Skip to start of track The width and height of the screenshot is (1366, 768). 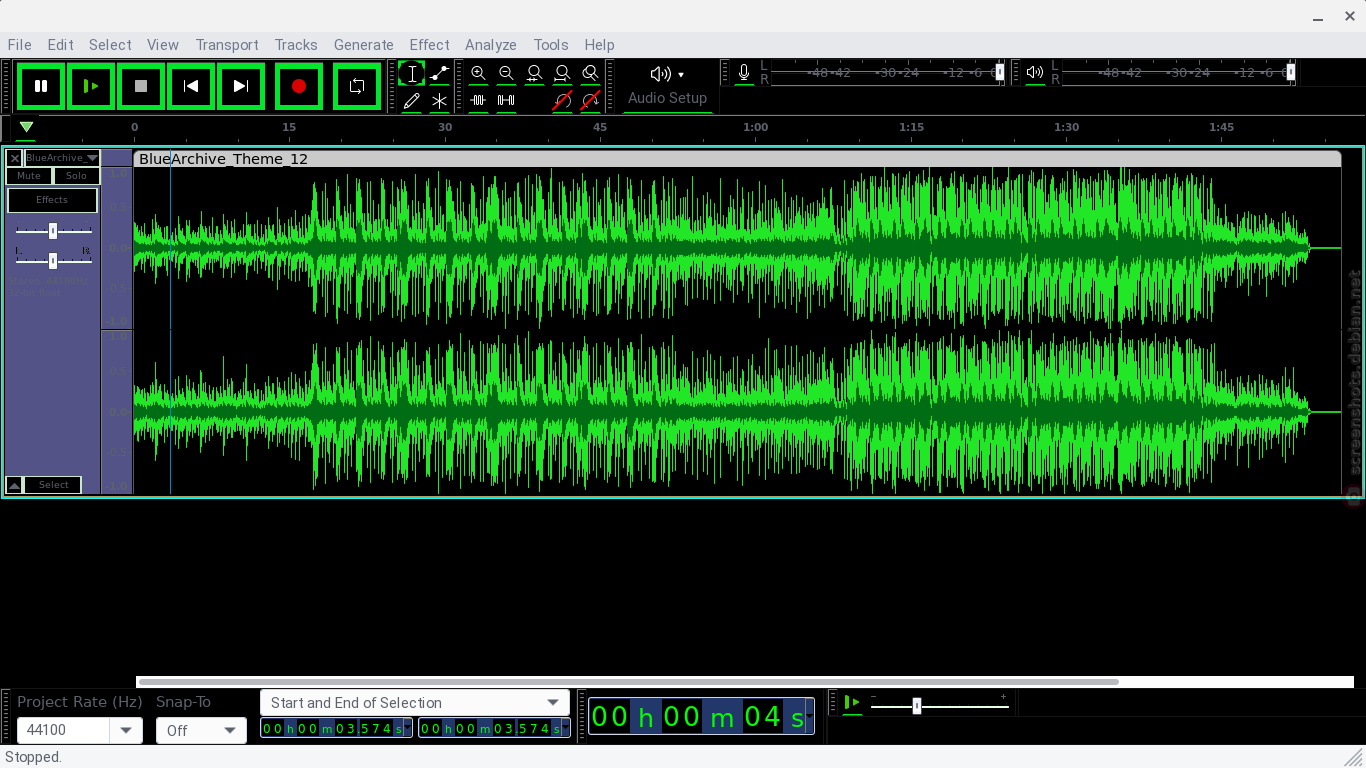coord(191,87)
